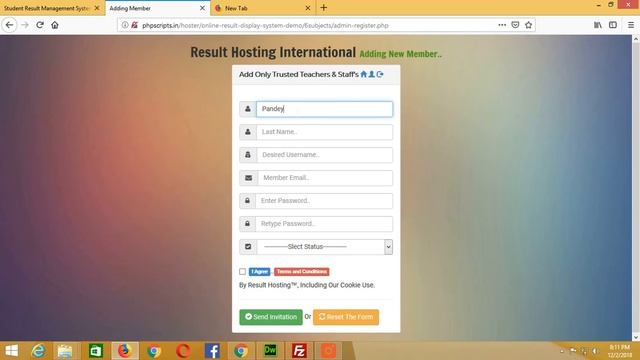Bookmark this page with the star icon
640x360 pixels.
click(529, 25)
